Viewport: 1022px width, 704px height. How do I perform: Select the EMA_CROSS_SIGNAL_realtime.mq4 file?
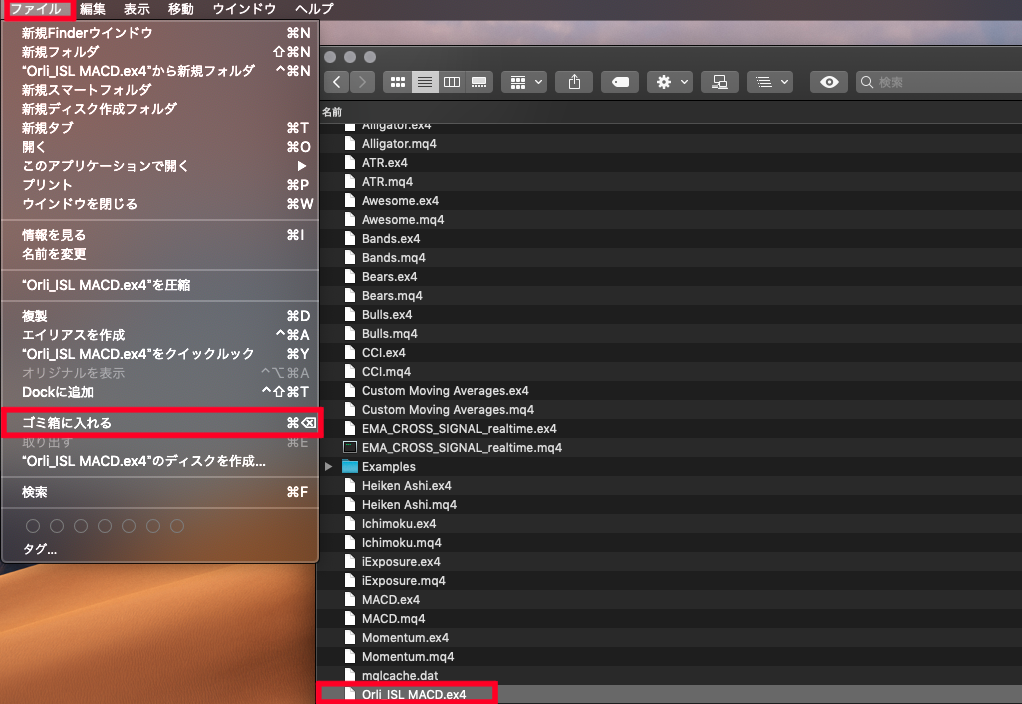tap(461, 448)
